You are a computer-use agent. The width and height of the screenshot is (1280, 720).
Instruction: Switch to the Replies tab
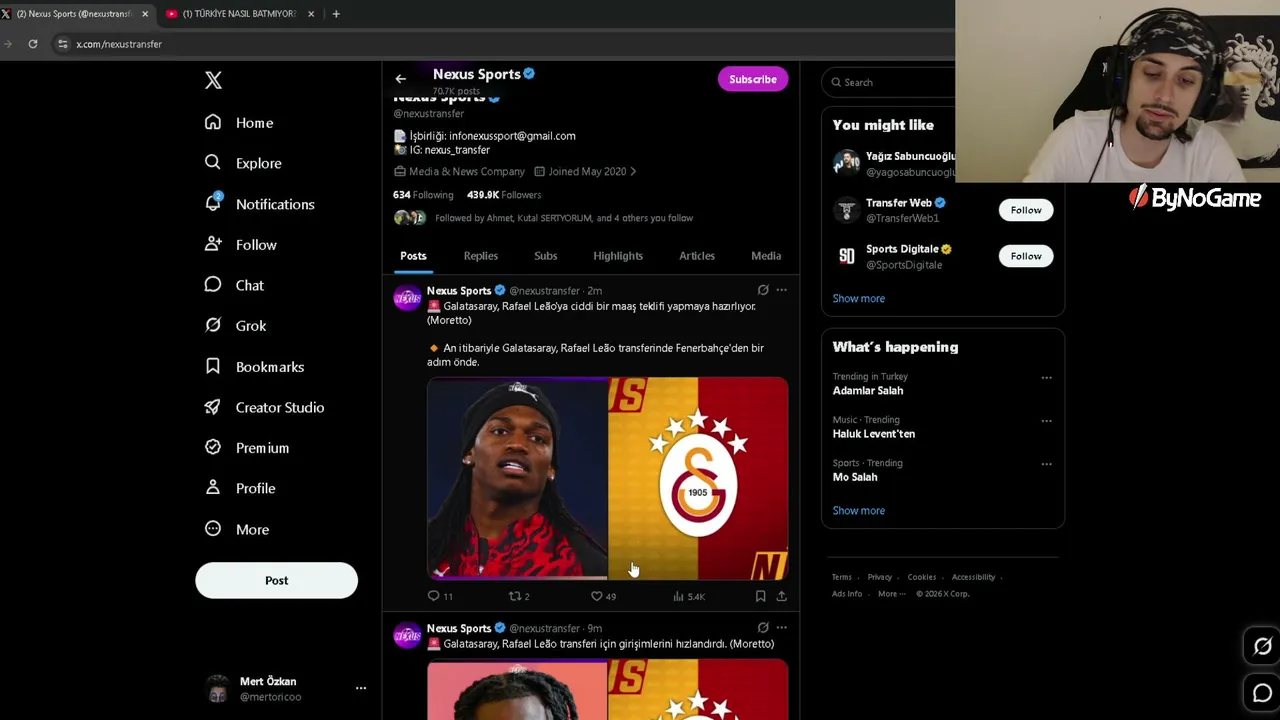(480, 256)
